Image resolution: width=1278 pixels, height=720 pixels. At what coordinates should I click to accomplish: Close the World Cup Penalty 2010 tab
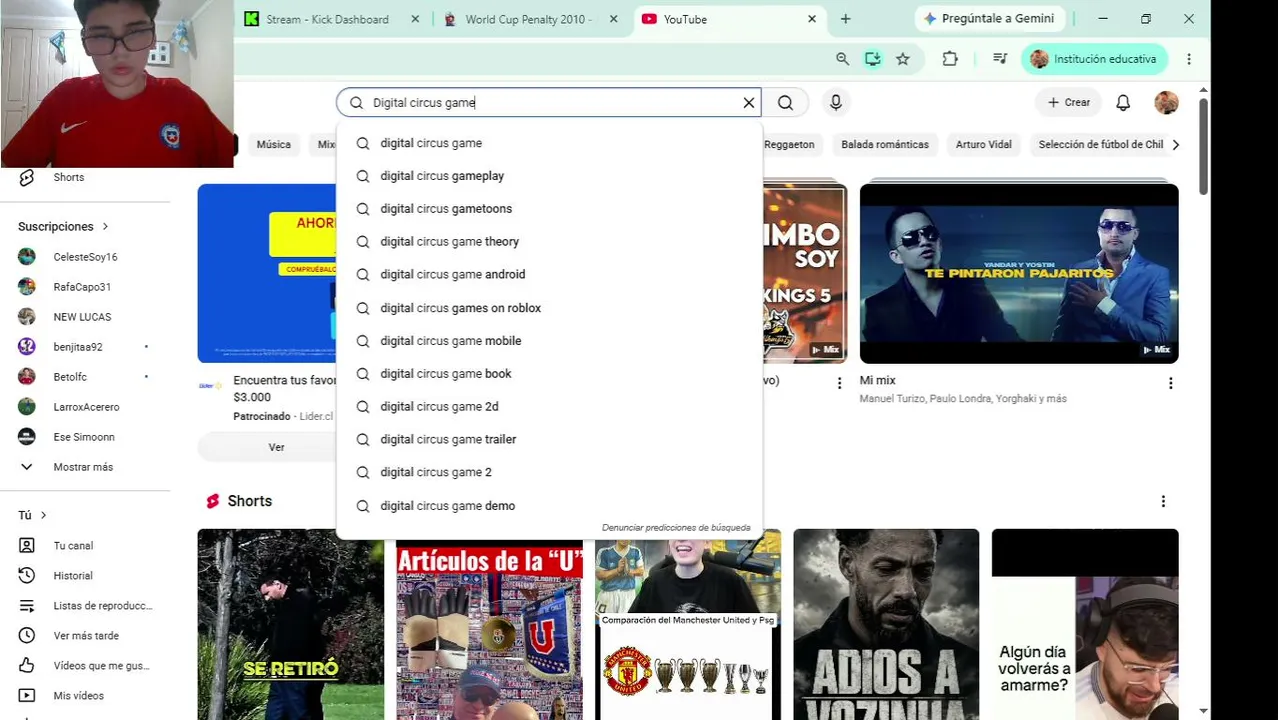coord(613,19)
